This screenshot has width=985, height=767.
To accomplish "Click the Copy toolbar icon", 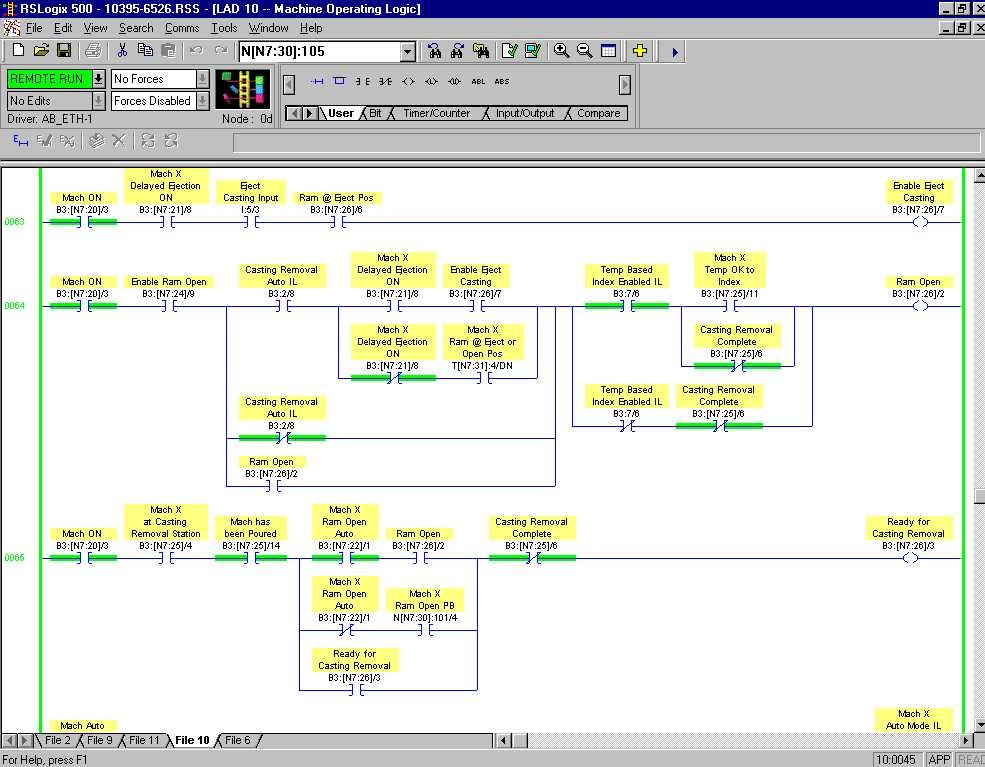I will point(145,51).
